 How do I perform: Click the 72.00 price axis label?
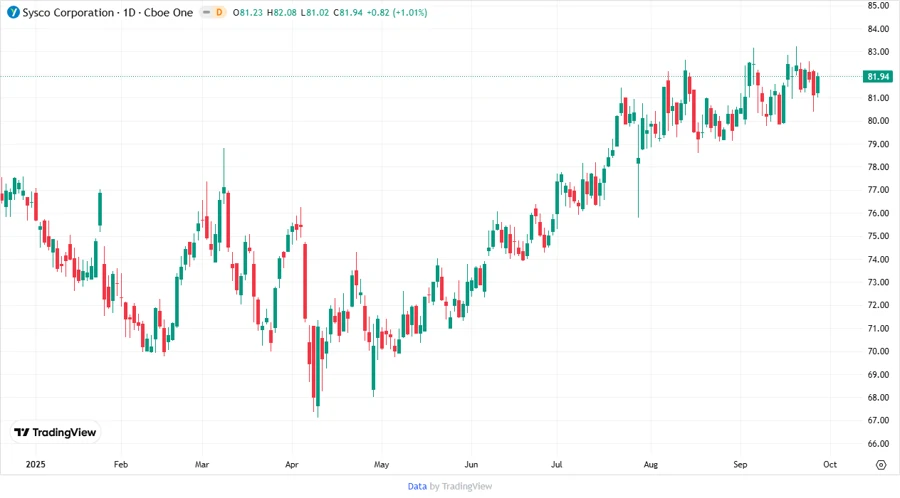point(878,305)
